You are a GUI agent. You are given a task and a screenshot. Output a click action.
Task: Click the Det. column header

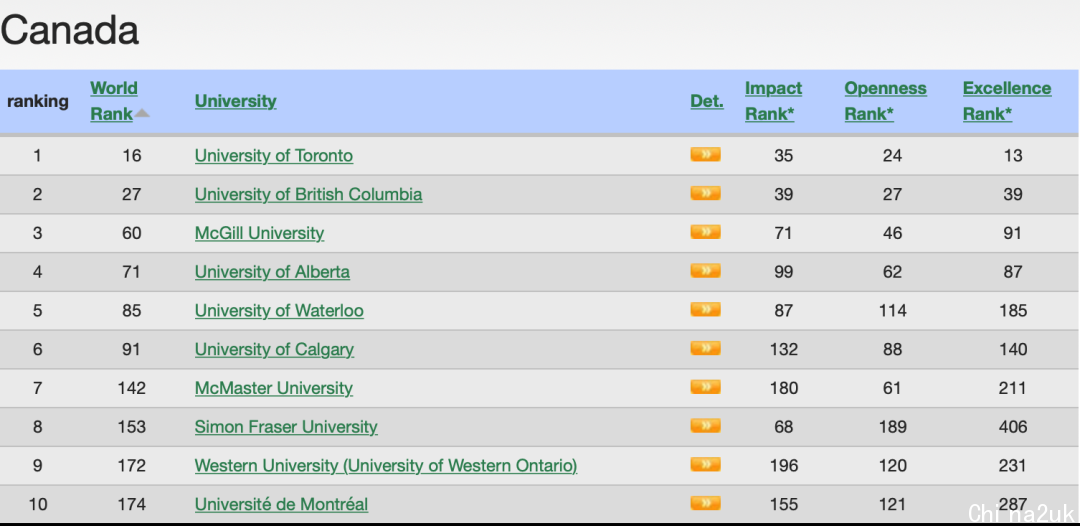[706, 101]
